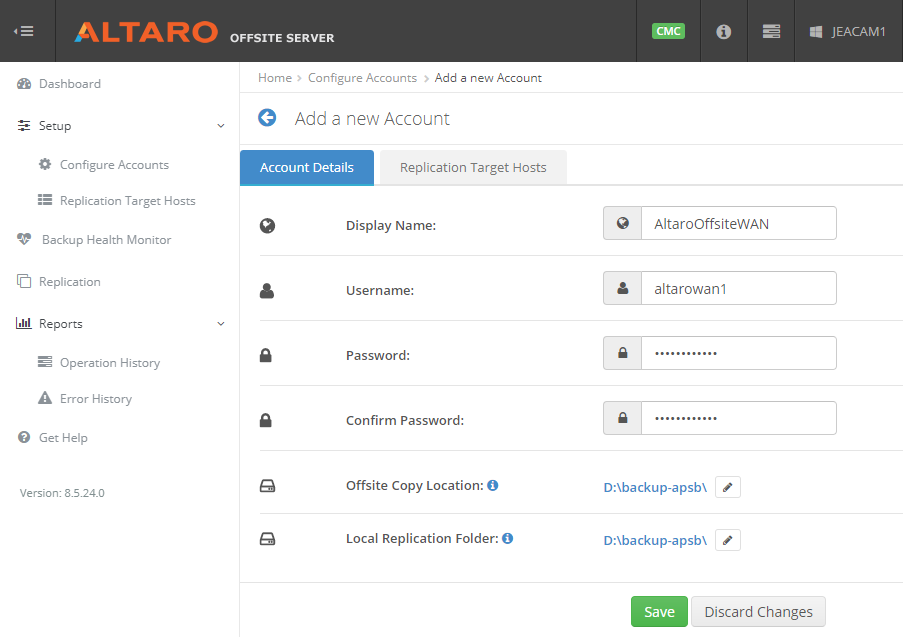This screenshot has width=903, height=637.
Task: Click the Replication Target Hosts list icon in the sidebar
Action: pyautogui.click(x=45, y=200)
